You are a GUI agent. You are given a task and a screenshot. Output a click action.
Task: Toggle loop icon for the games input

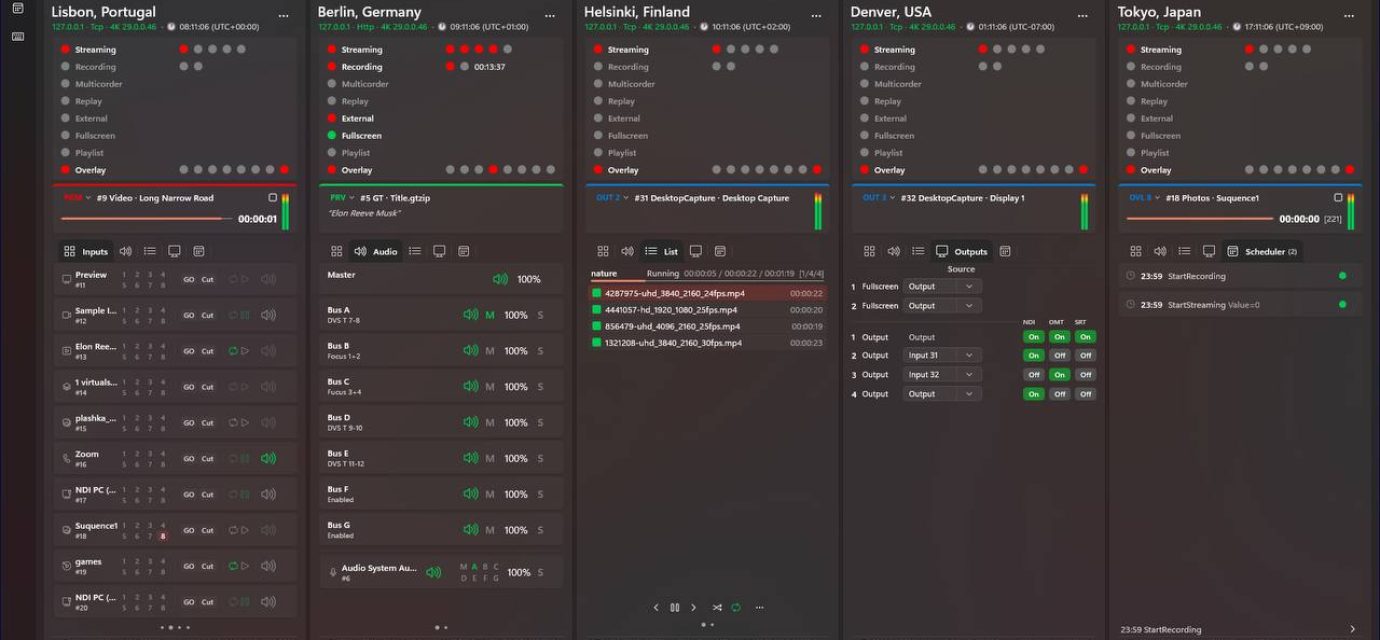(233, 566)
